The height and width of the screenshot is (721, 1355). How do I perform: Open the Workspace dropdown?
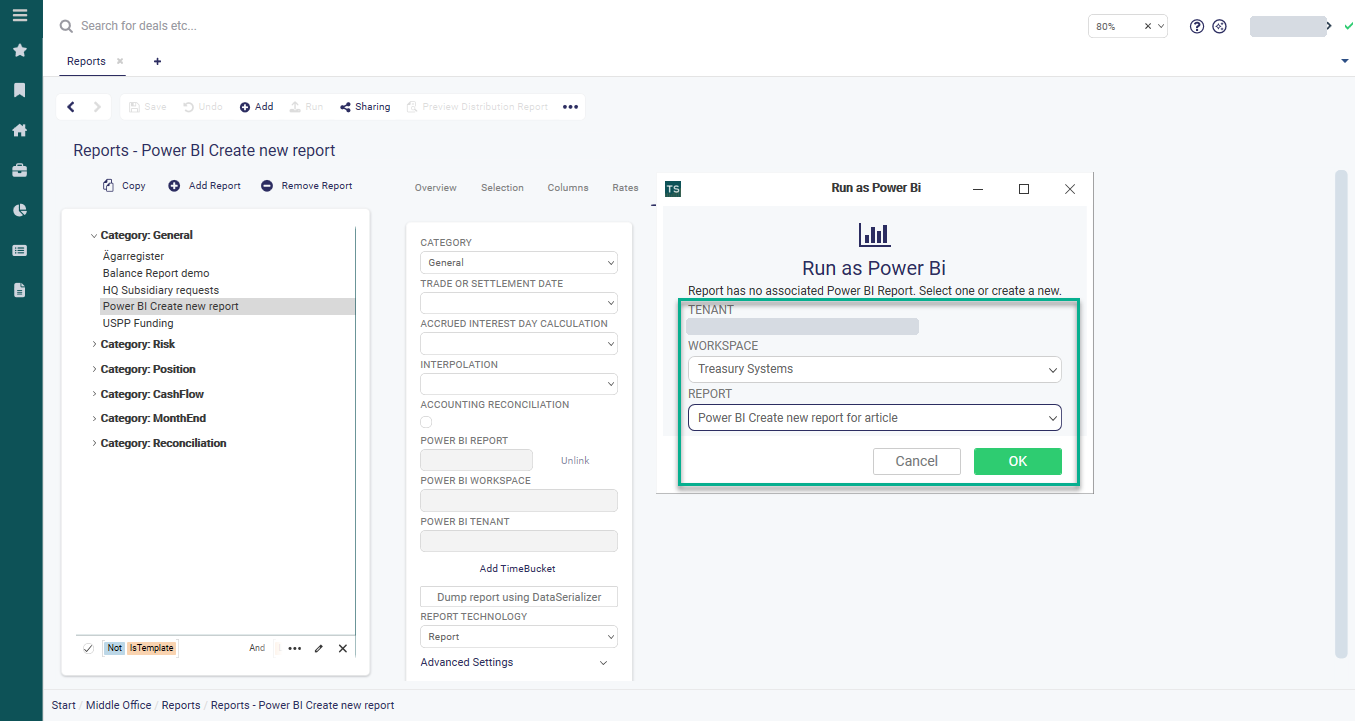click(x=875, y=369)
